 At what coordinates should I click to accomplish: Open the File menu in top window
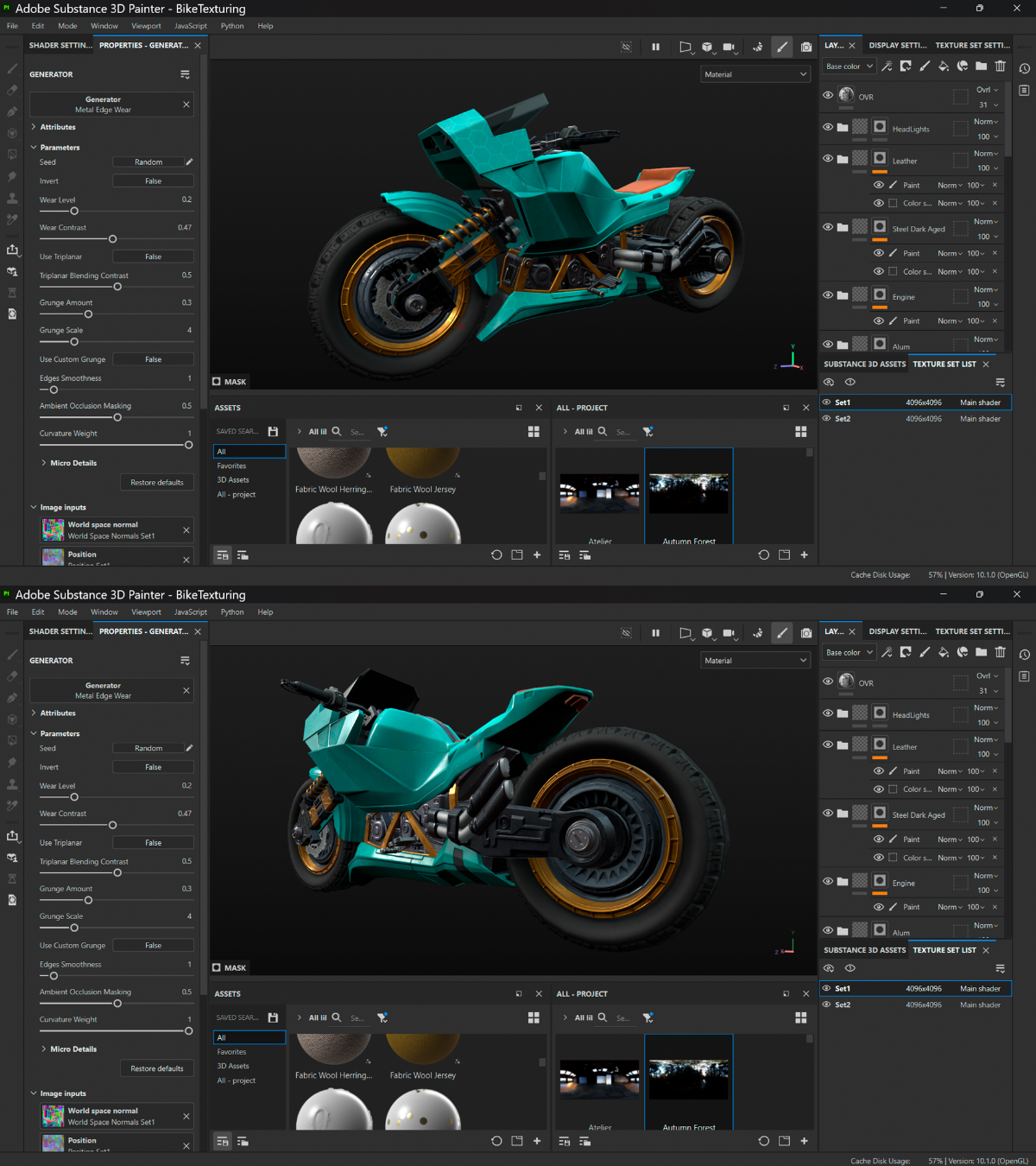12,26
